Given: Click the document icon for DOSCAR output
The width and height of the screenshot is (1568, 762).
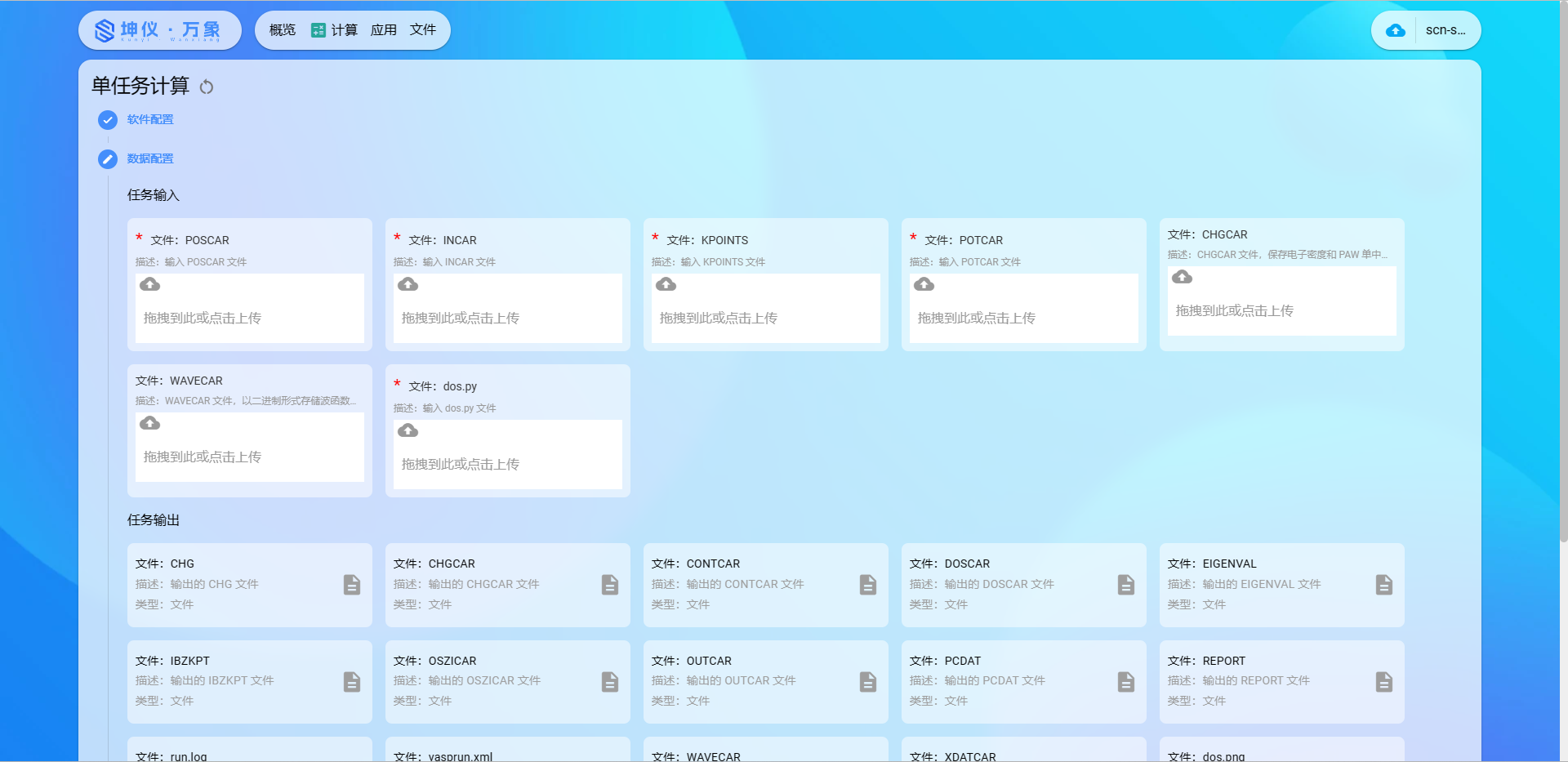Looking at the screenshot, I should [x=1125, y=585].
